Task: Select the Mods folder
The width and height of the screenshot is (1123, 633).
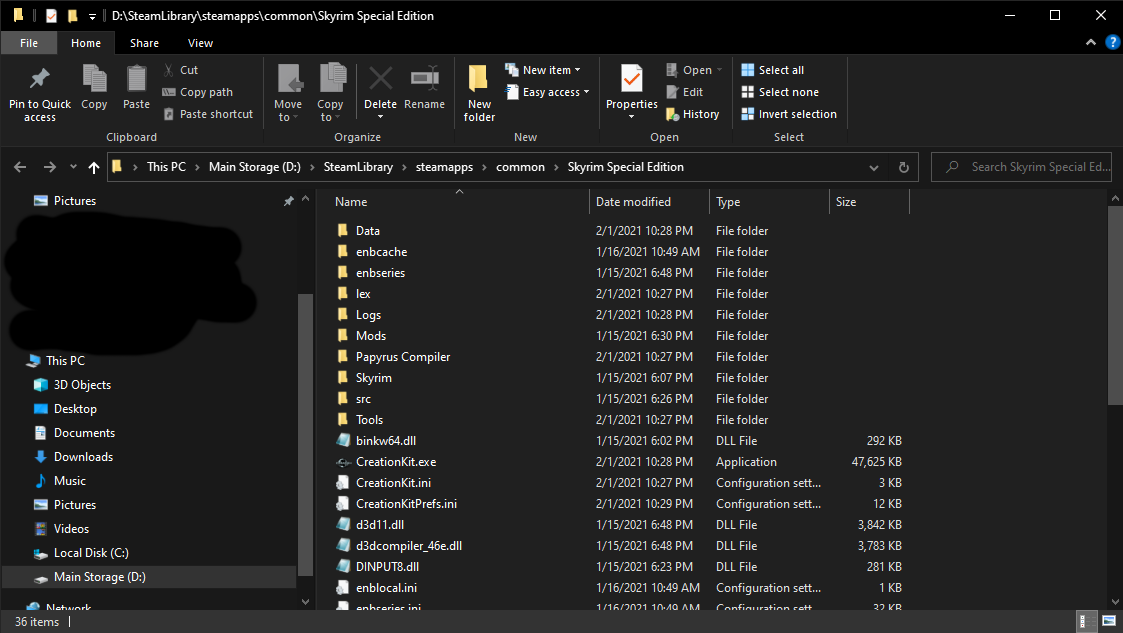Action: point(370,336)
